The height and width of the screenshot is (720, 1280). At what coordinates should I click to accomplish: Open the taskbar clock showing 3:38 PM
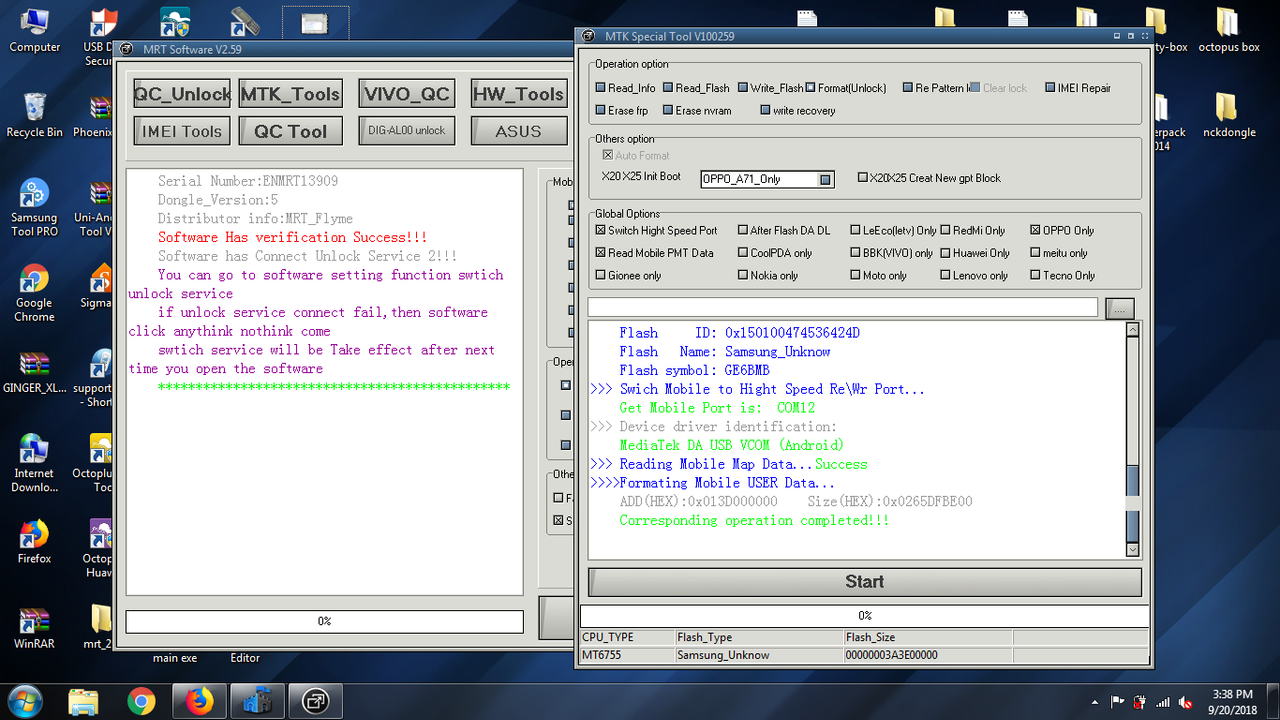1231,702
